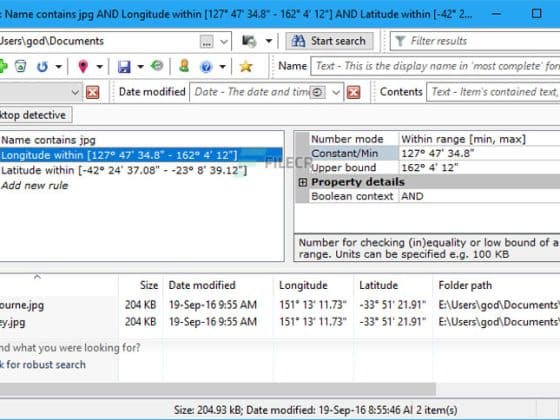The image size is (560, 420).
Task: Click the Number mode property label
Action: pyautogui.click(x=347, y=139)
